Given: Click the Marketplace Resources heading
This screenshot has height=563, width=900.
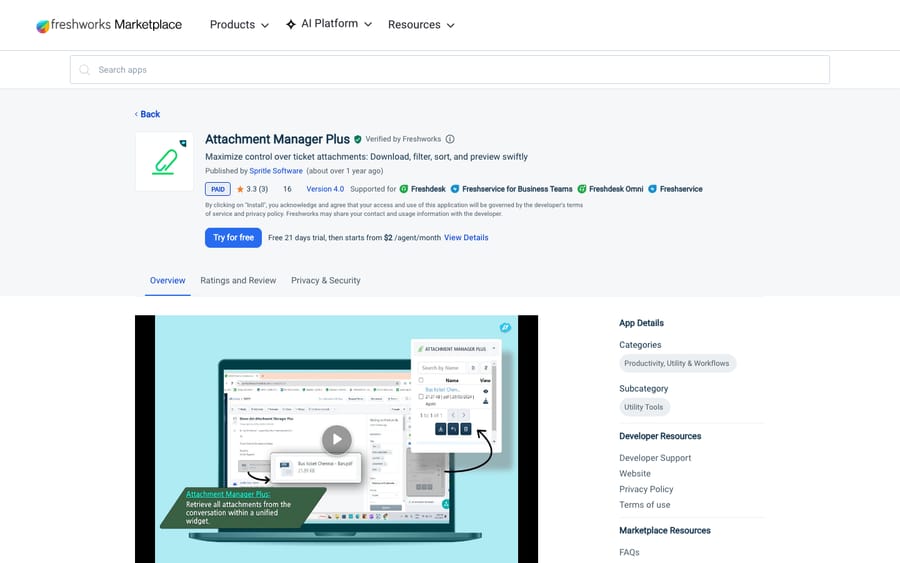Looking at the screenshot, I should pos(665,531).
